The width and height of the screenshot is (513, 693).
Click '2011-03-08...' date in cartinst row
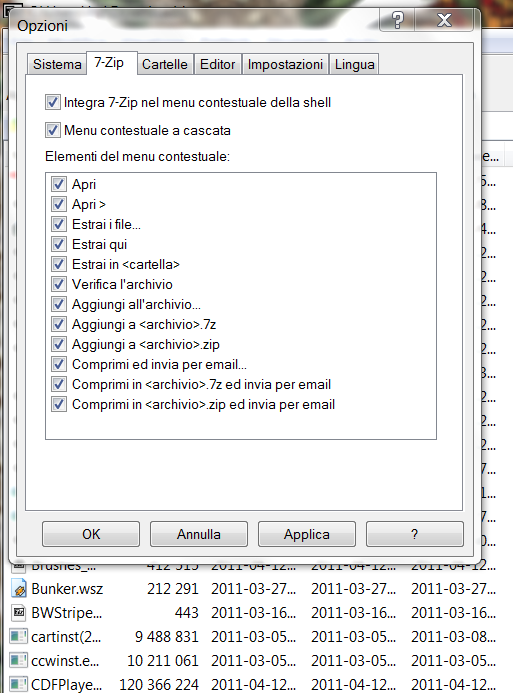pos(453,637)
